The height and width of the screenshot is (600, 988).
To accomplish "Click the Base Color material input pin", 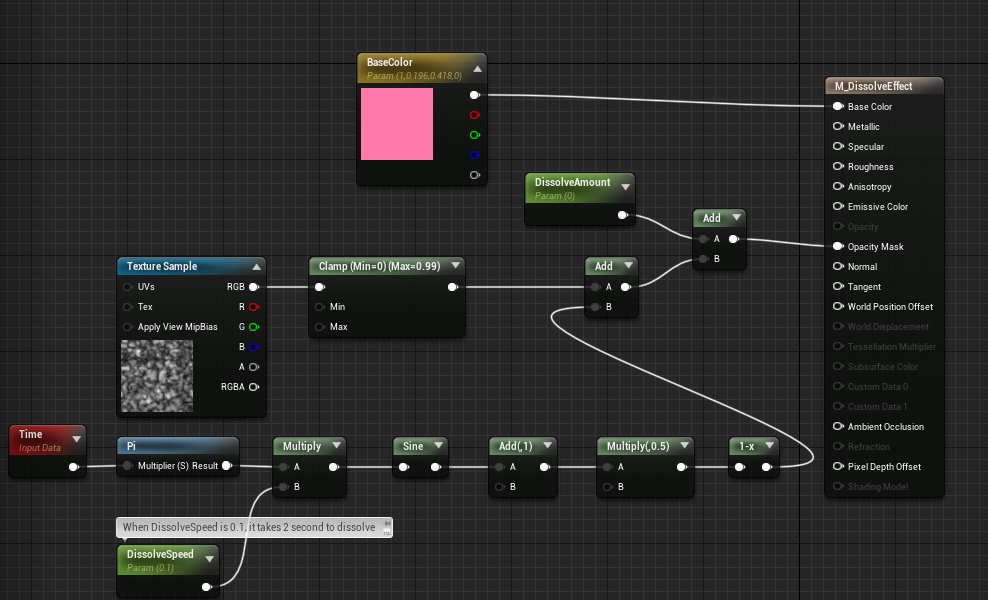I will click(x=838, y=107).
